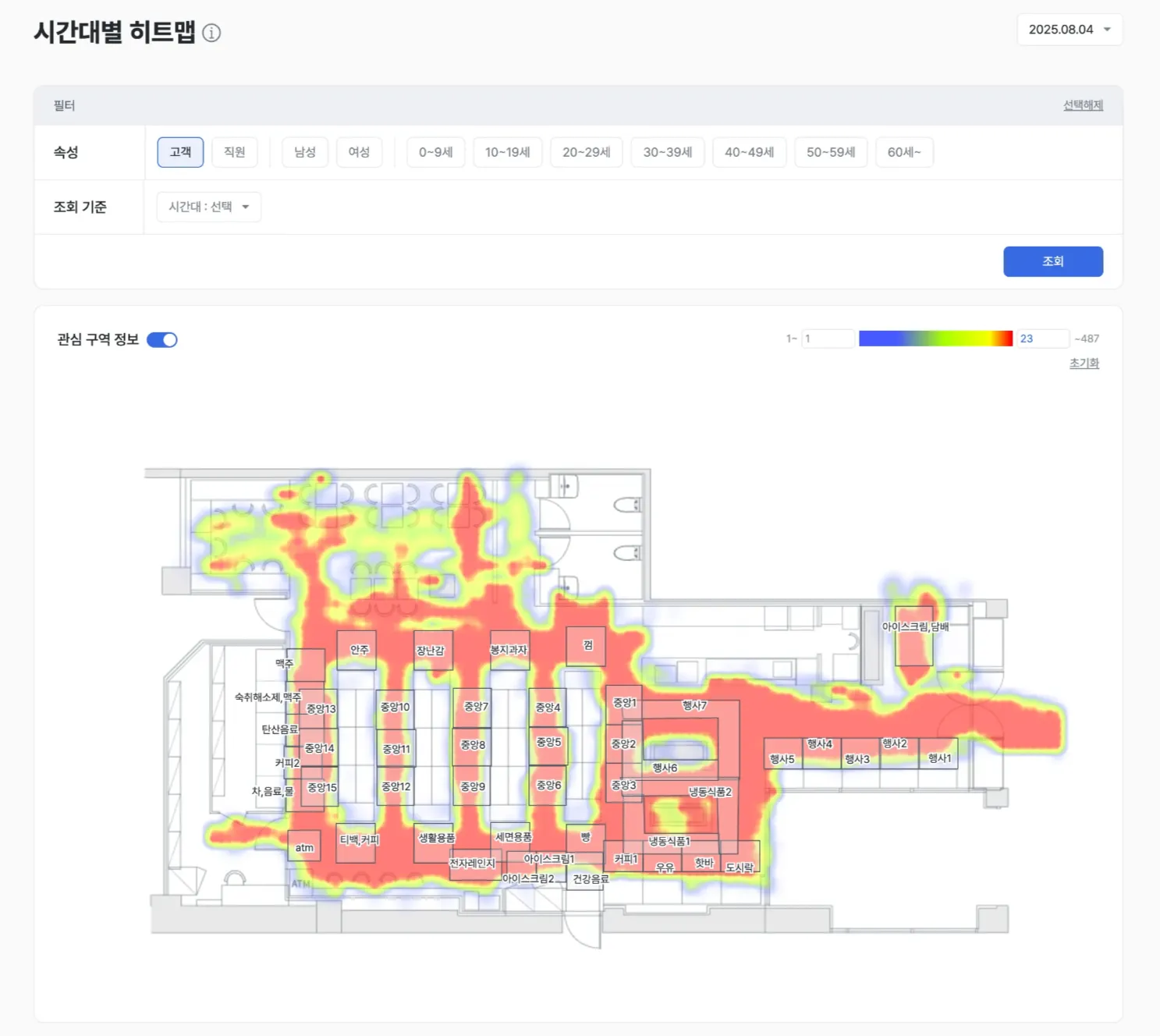Click the 중앙5 zone box
1160x1036 pixels.
[548, 745]
